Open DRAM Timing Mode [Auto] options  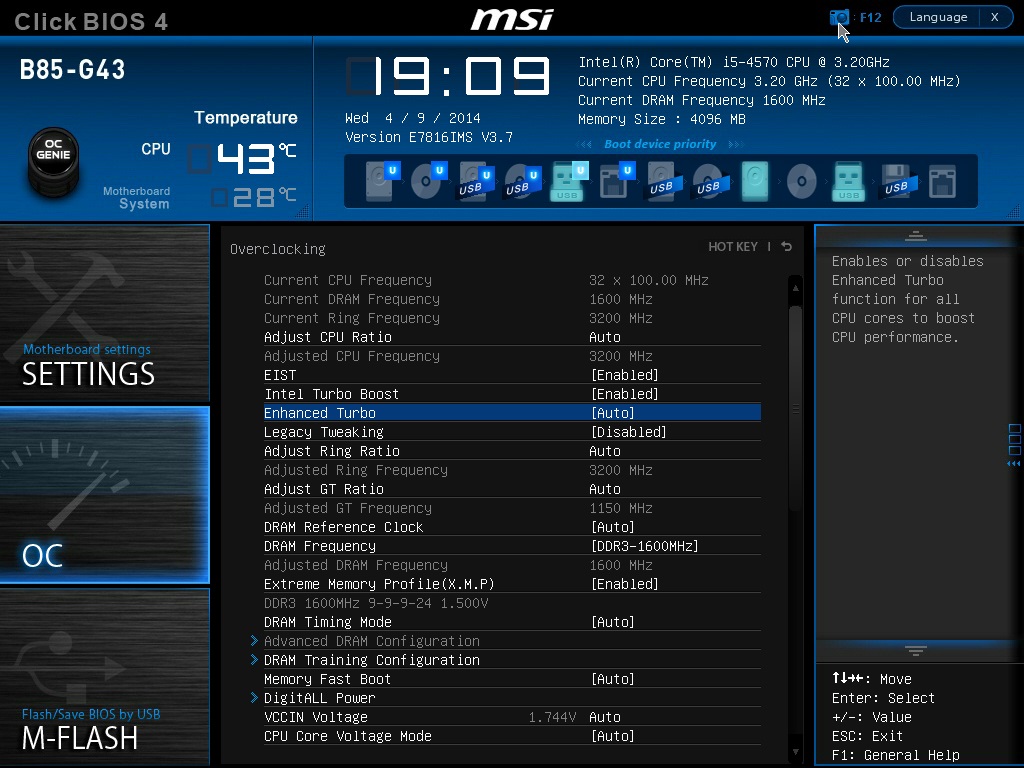point(613,622)
